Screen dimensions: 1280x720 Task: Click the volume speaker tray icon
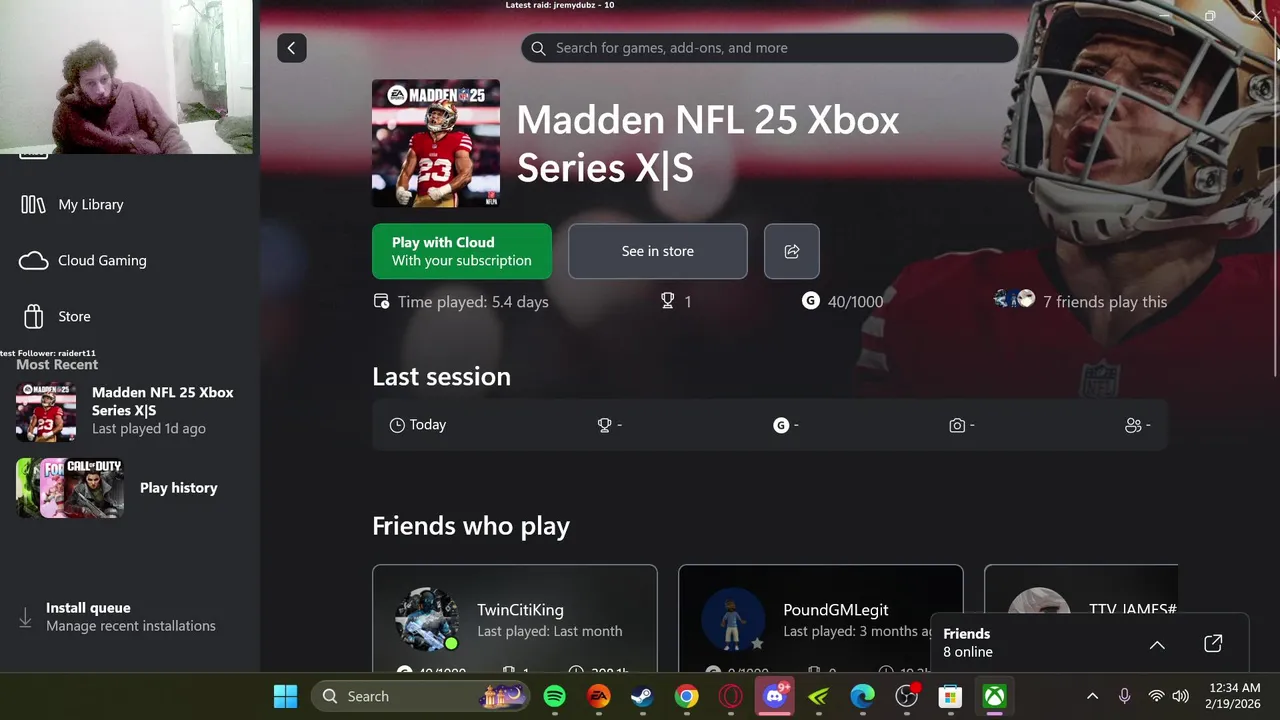[1180, 696]
